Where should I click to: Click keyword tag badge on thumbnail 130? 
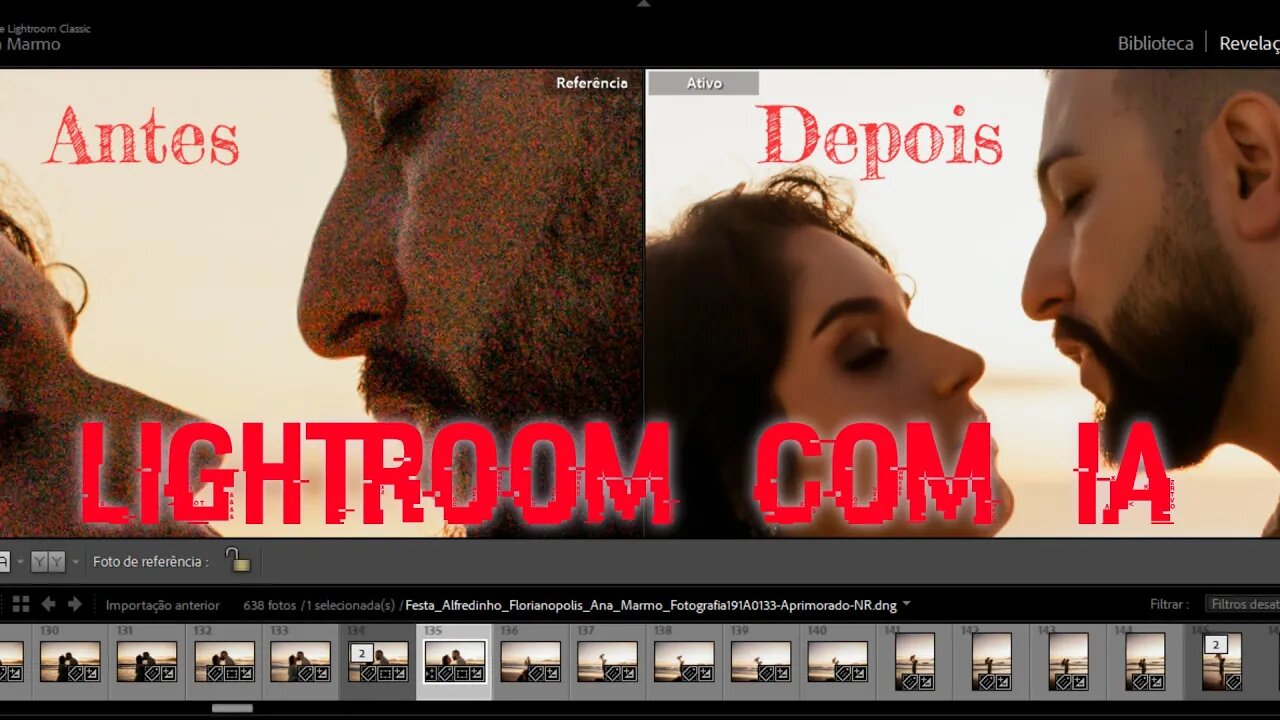[x=75, y=673]
